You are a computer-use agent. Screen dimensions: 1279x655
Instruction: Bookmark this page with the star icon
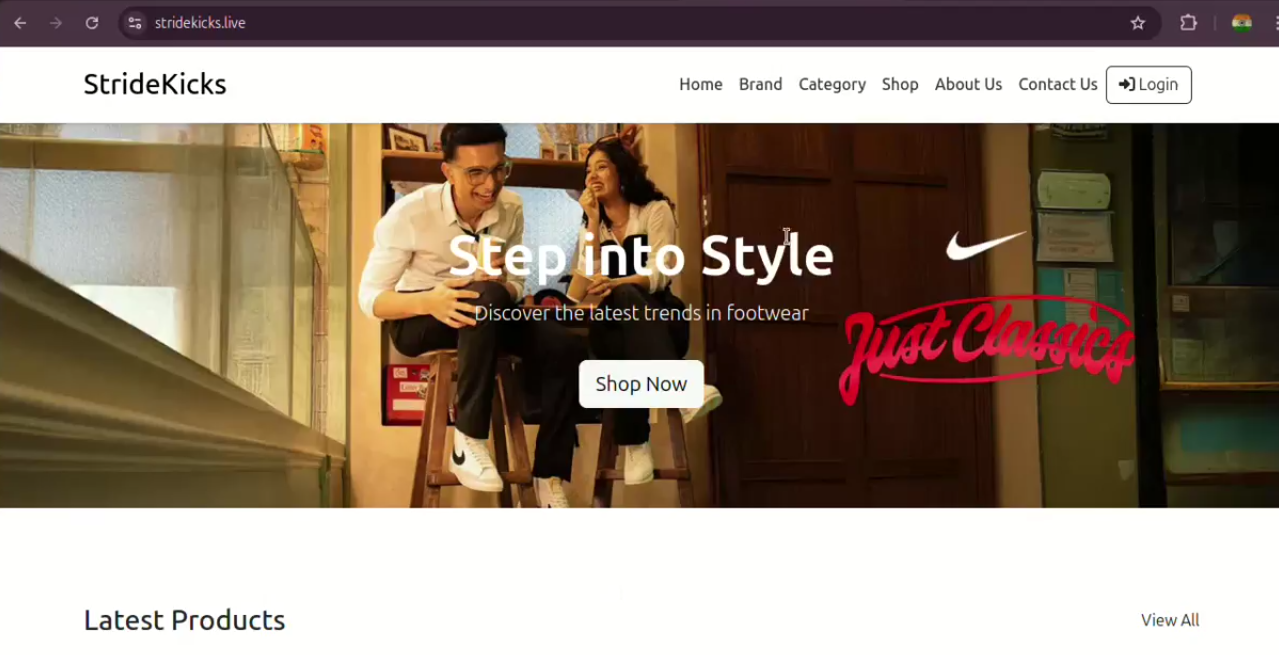1138,23
